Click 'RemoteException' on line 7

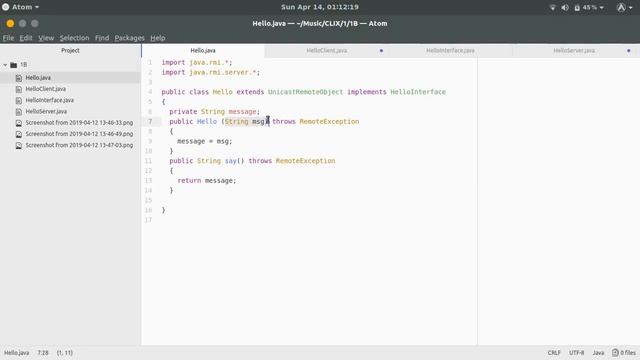329,122
